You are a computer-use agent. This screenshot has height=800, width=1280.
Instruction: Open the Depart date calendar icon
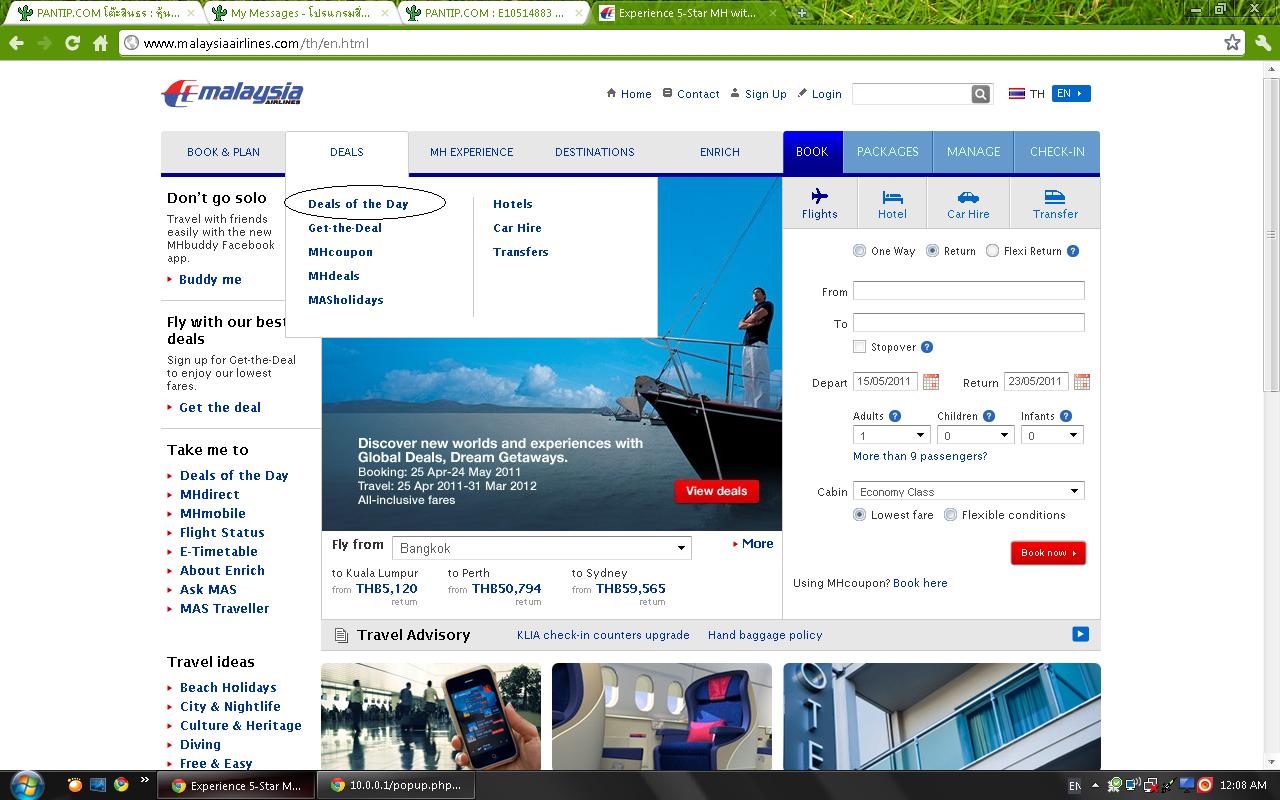coord(931,382)
